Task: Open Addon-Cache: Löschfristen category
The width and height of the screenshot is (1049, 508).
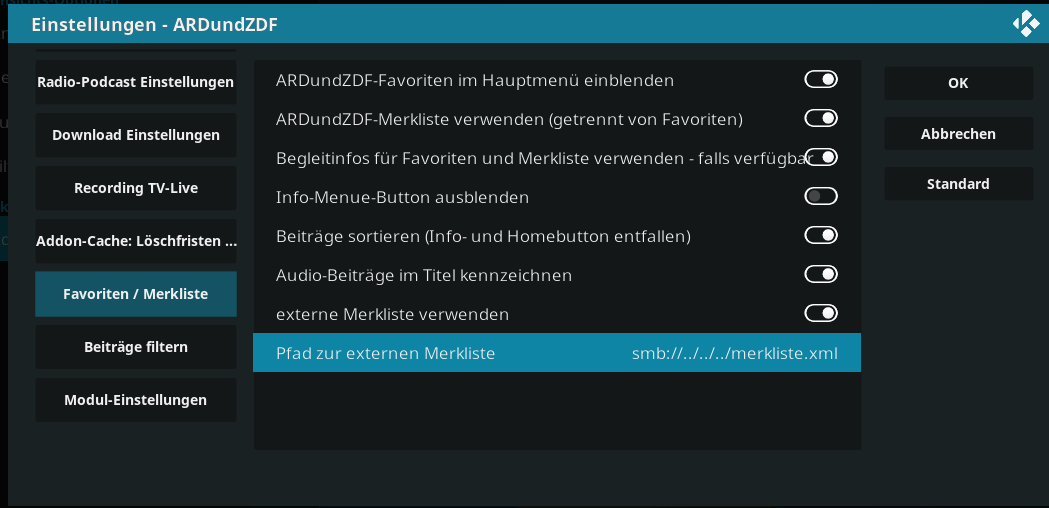Action: point(136,241)
